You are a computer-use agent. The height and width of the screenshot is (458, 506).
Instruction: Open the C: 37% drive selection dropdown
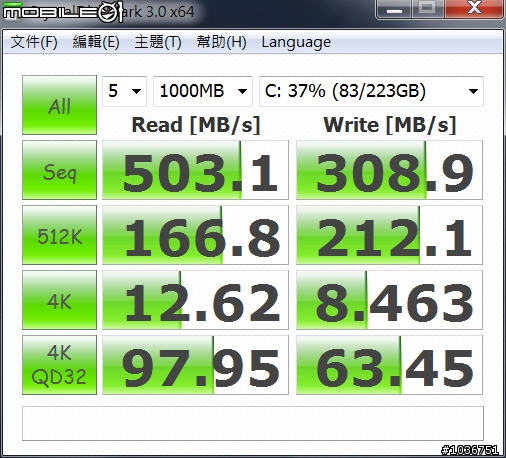[x=371, y=91]
